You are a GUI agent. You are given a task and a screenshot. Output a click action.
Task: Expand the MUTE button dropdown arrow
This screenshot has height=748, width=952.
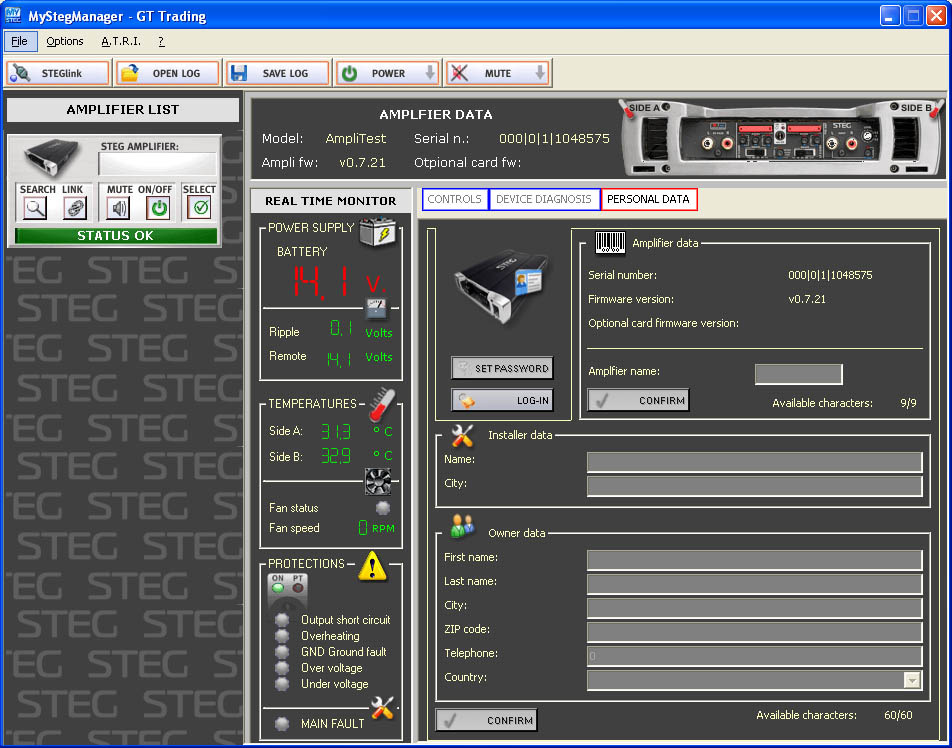tap(540, 73)
